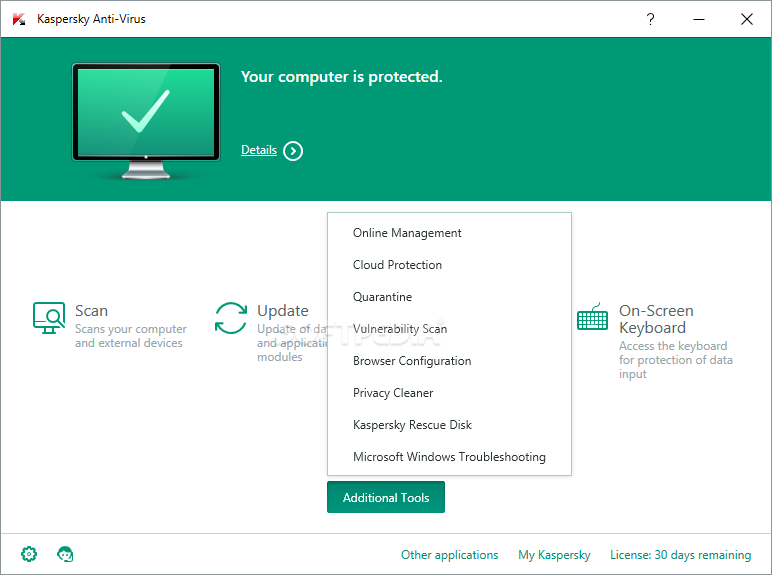Click the Update circular arrows icon

[x=231, y=318]
